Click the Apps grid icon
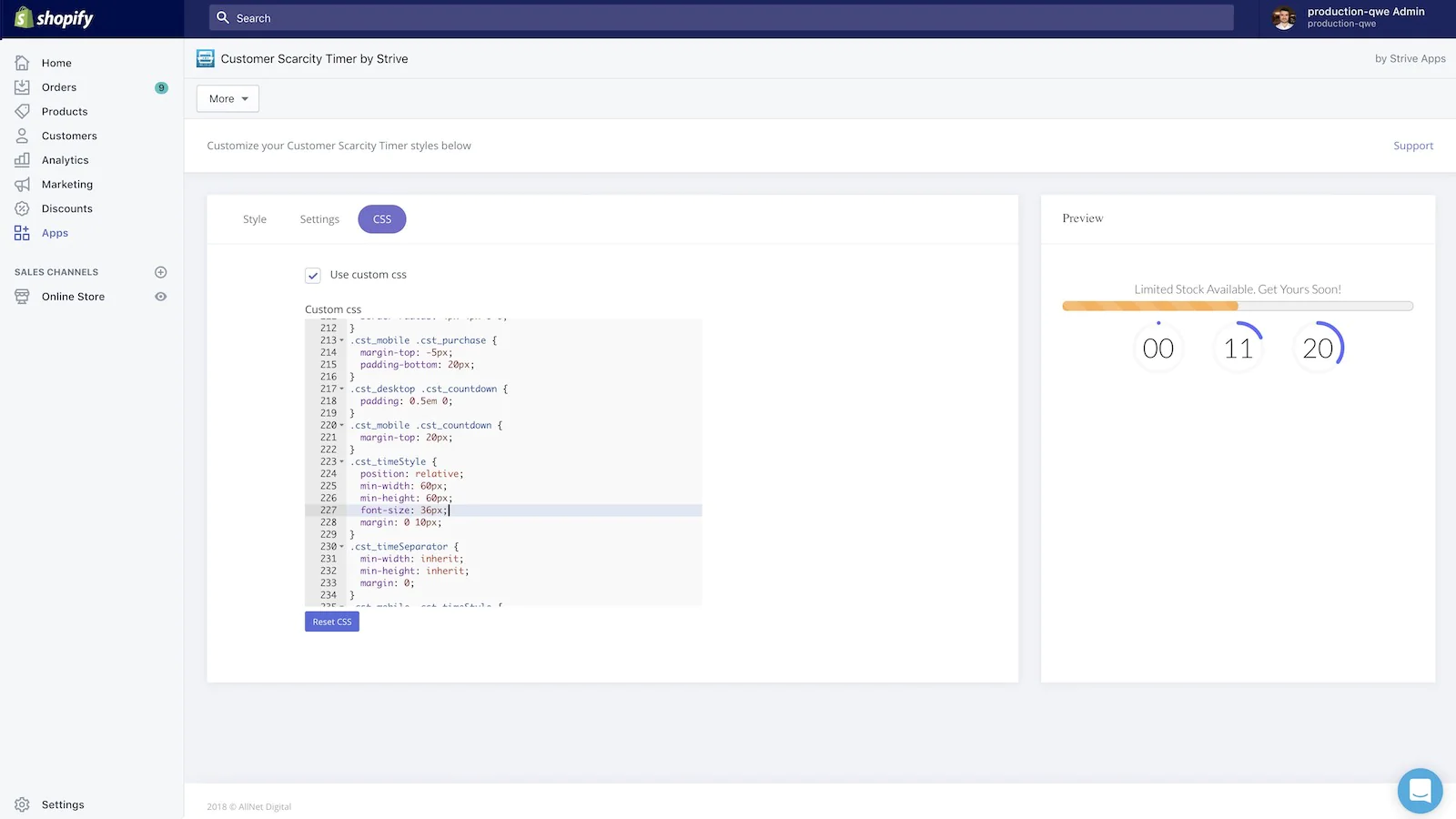Viewport: 1456px width, 819px height. point(23,233)
